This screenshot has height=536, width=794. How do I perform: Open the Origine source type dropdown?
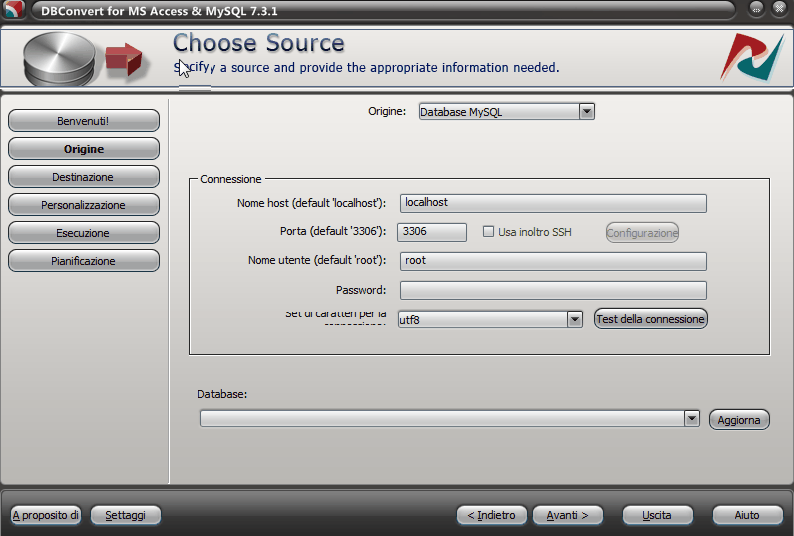(x=506, y=111)
